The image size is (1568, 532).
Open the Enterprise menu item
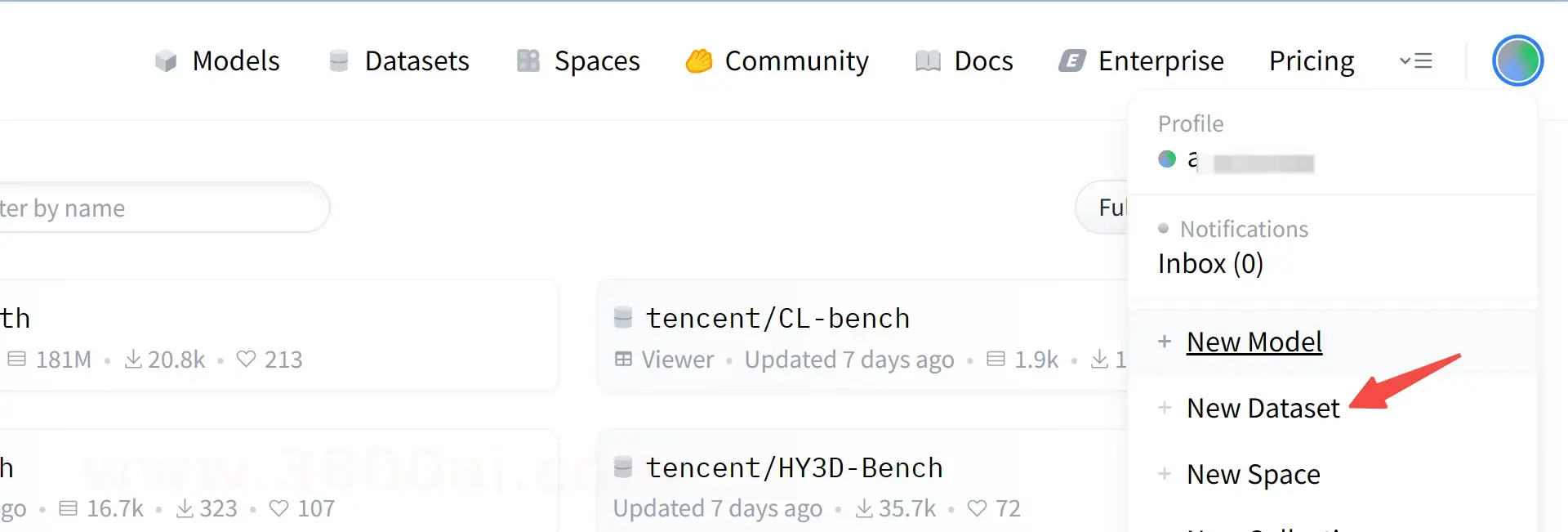(x=1160, y=61)
